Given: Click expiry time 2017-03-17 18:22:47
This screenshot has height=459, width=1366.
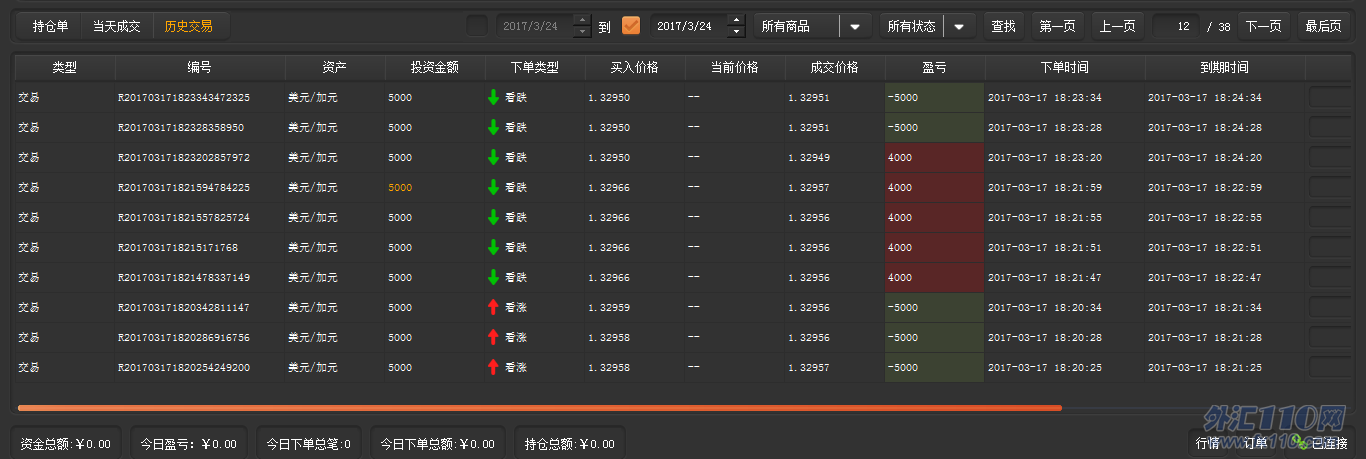Looking at the screenshot, I should coord(1205,278).
